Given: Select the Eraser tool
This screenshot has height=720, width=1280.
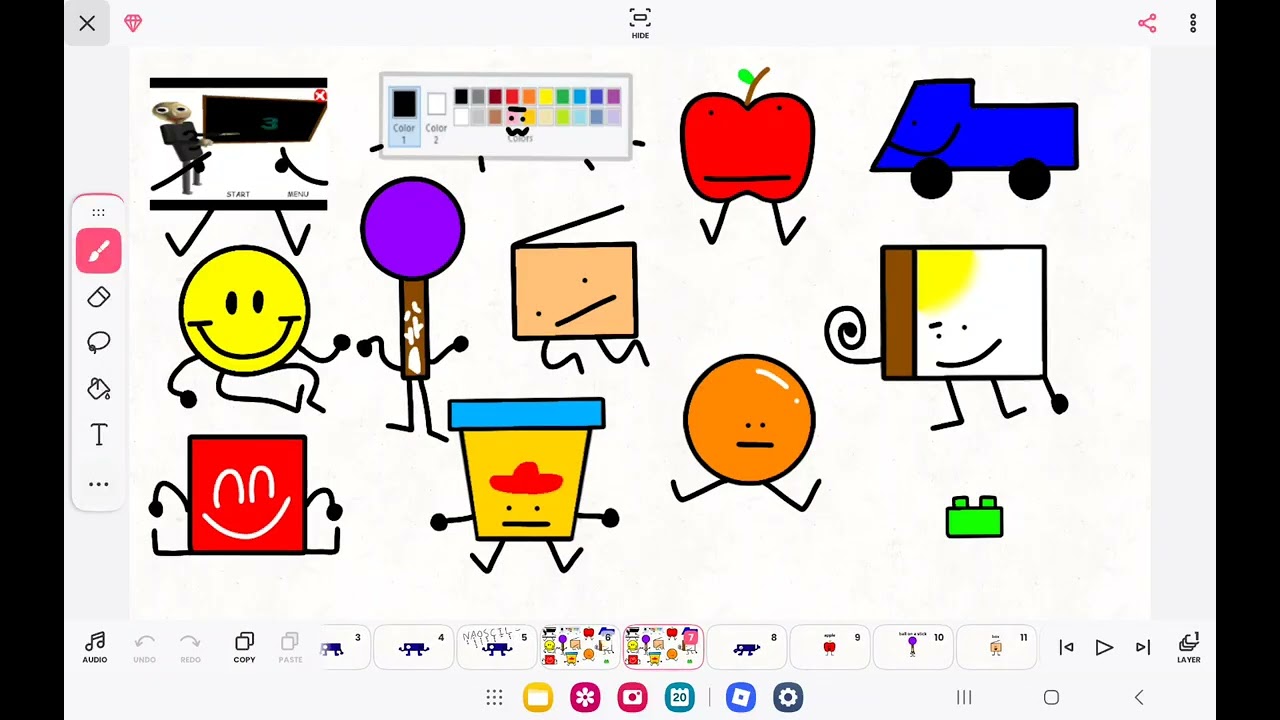Looking at the screenshot, I should [98, 297].
